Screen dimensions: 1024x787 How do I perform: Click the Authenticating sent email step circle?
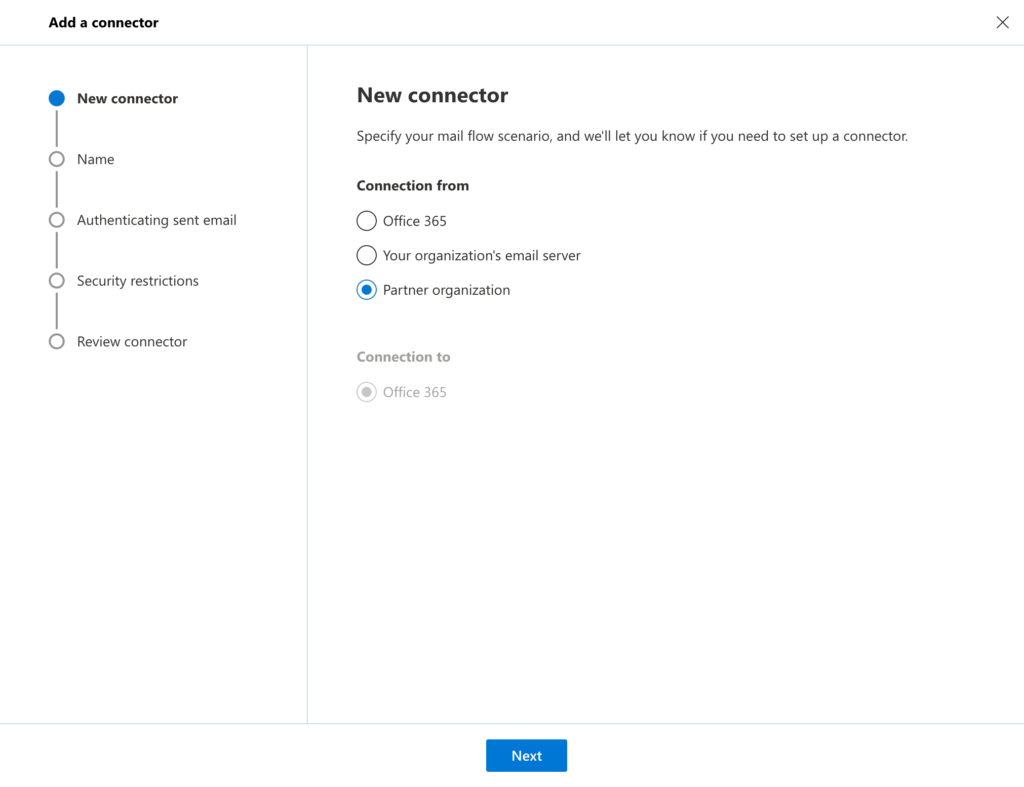pyautogui.click(x=57, y=220)
